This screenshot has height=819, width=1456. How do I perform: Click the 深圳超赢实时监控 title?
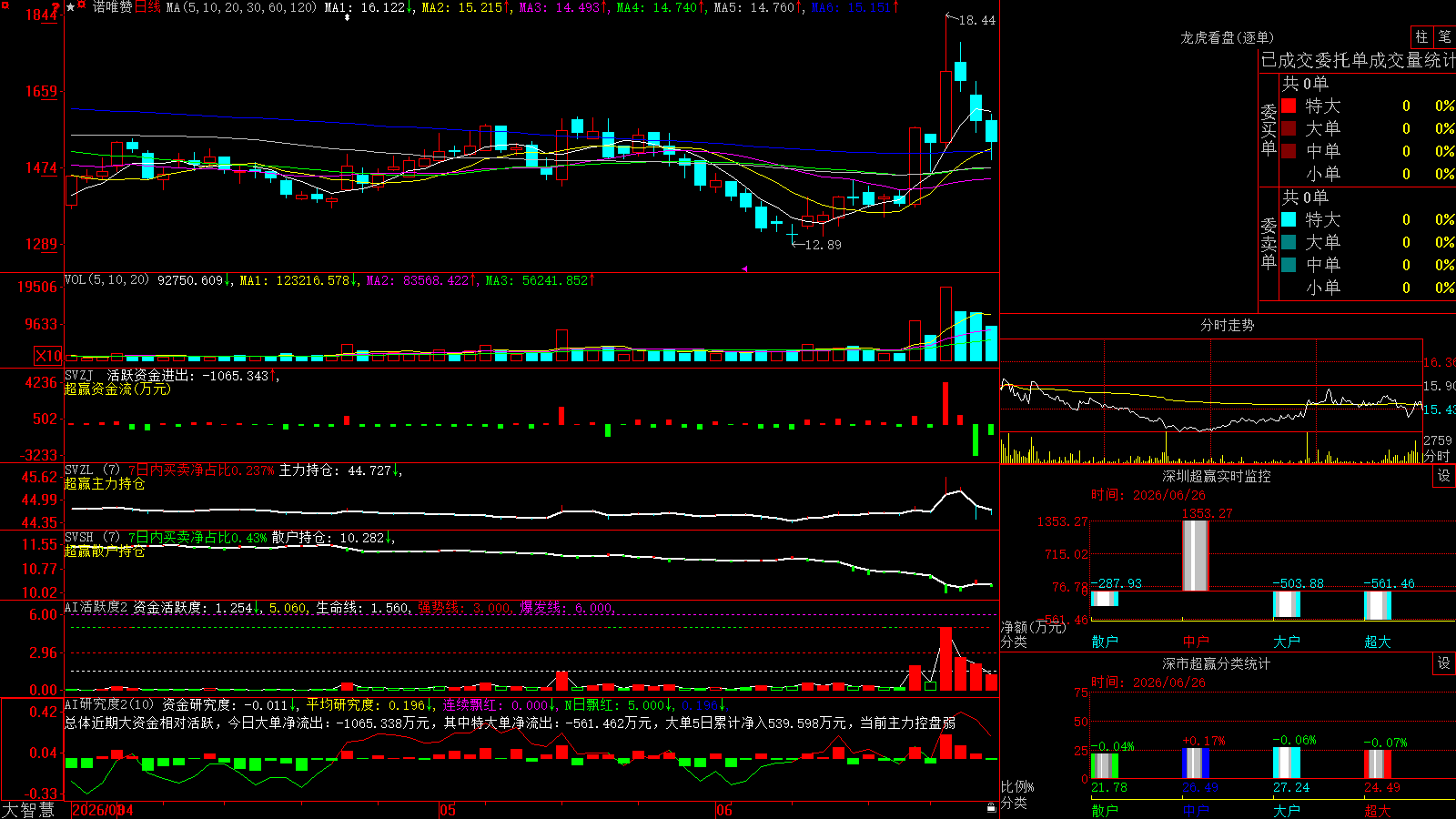(1217, 476)
